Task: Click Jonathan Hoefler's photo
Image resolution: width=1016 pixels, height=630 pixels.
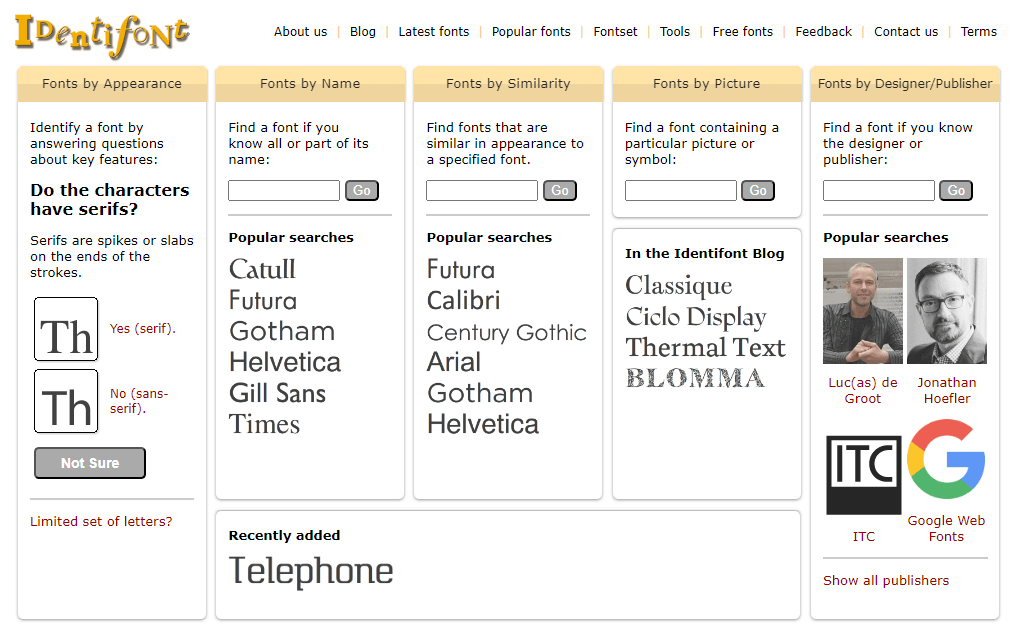Action: click(946, 311)
